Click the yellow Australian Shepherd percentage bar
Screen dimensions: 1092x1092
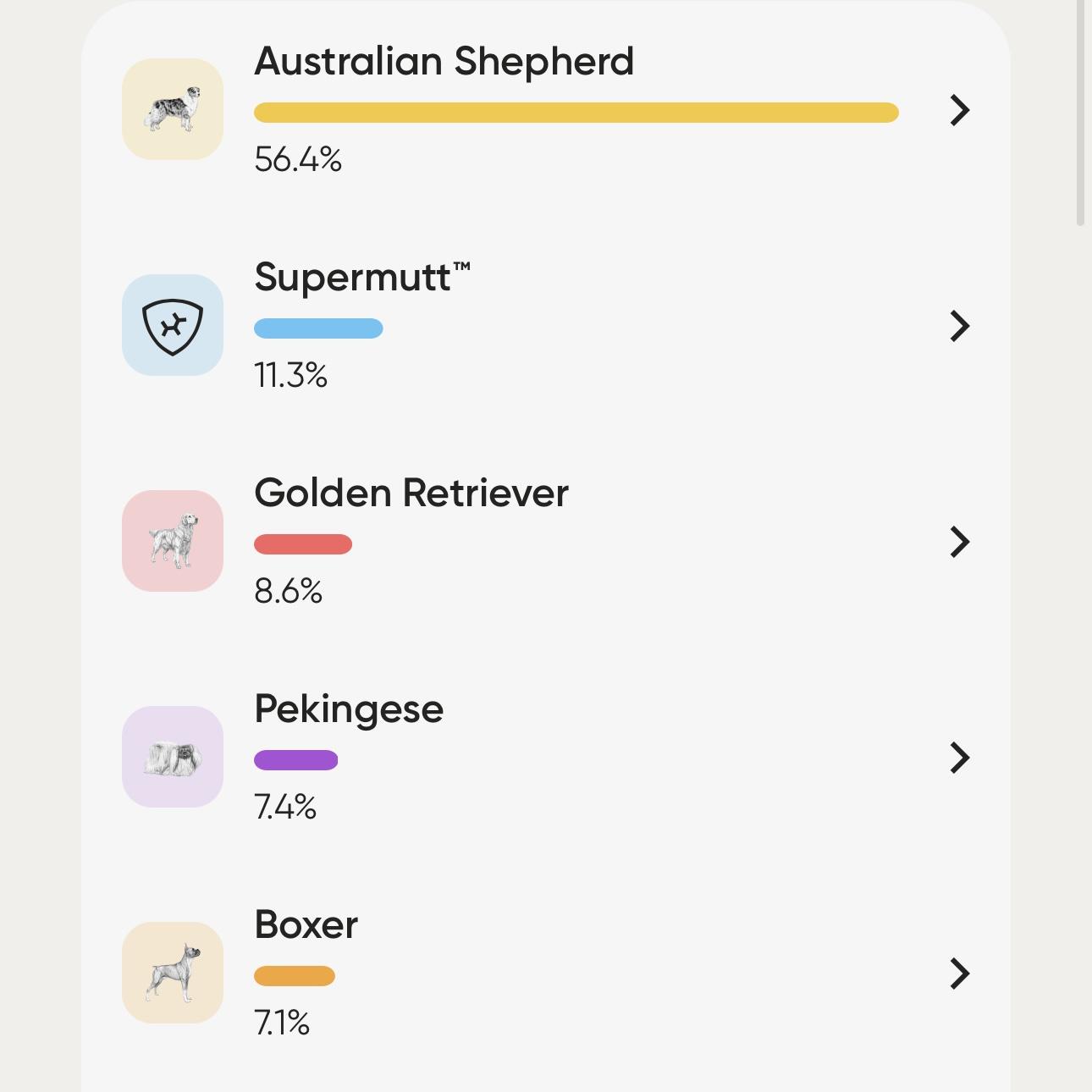(576, 113)
